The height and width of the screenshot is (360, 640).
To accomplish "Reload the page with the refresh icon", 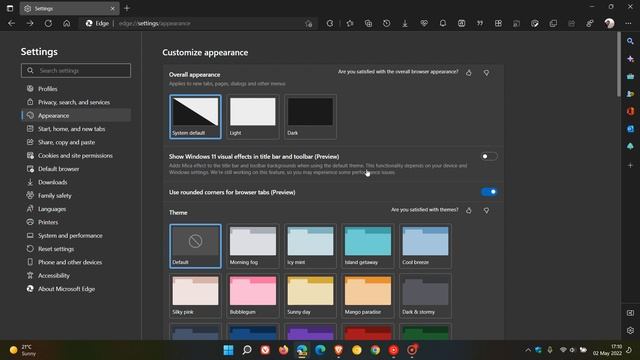I will click(x=48, y=23).
